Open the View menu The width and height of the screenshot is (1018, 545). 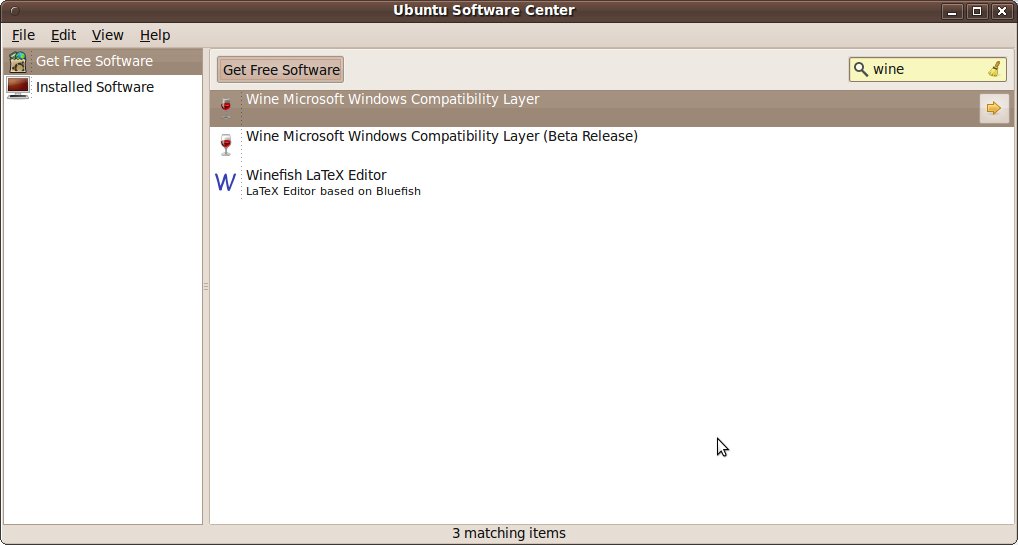(x=108, y=35)
